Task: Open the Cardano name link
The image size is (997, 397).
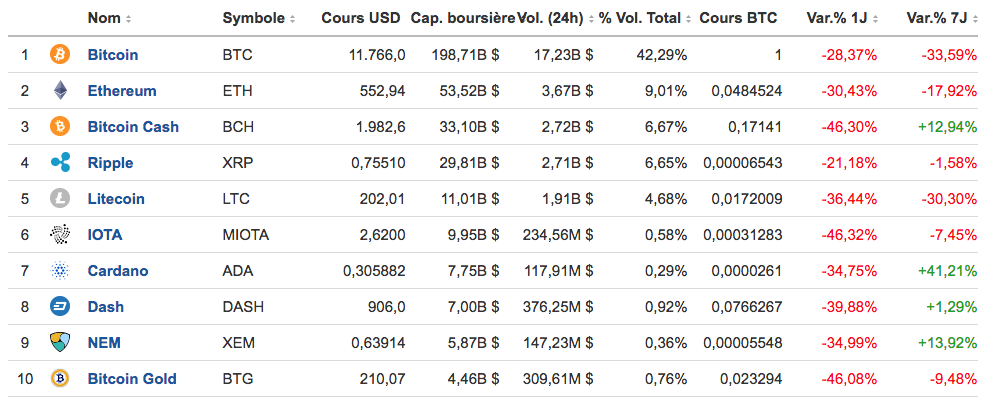Action: [x=118, y=271]
